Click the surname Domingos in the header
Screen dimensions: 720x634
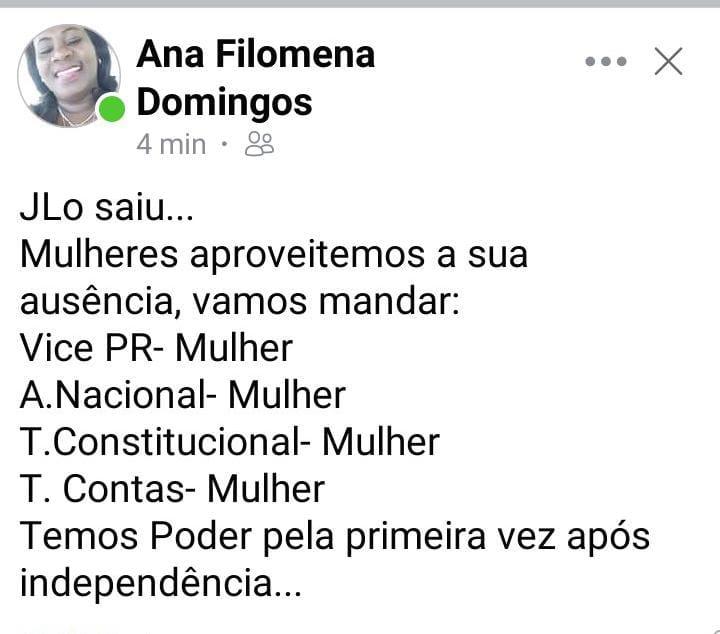coord(225,102)
